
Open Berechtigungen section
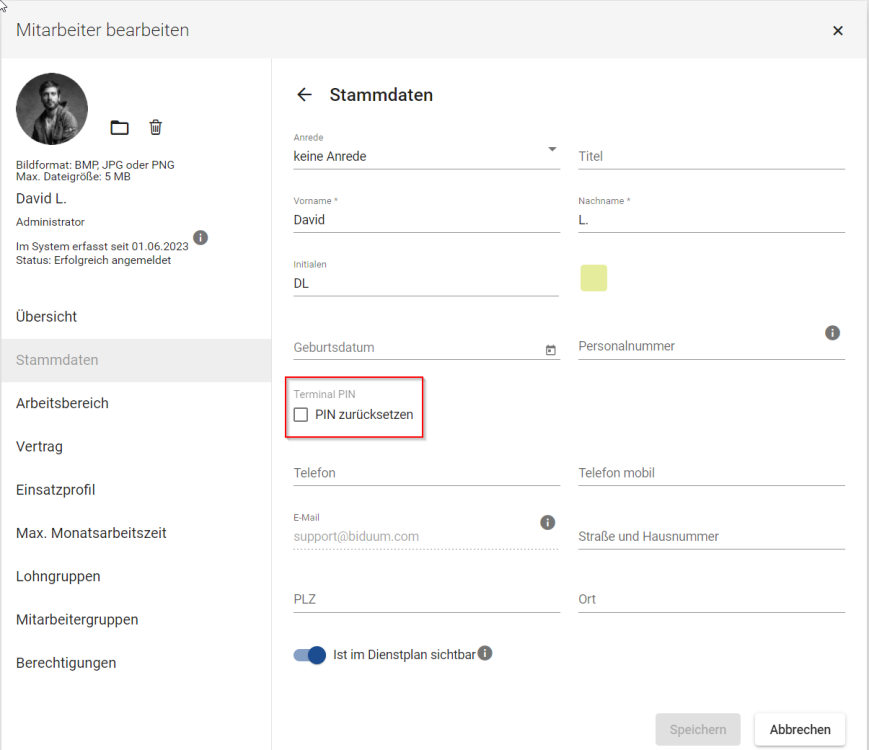tap(136, 662)
